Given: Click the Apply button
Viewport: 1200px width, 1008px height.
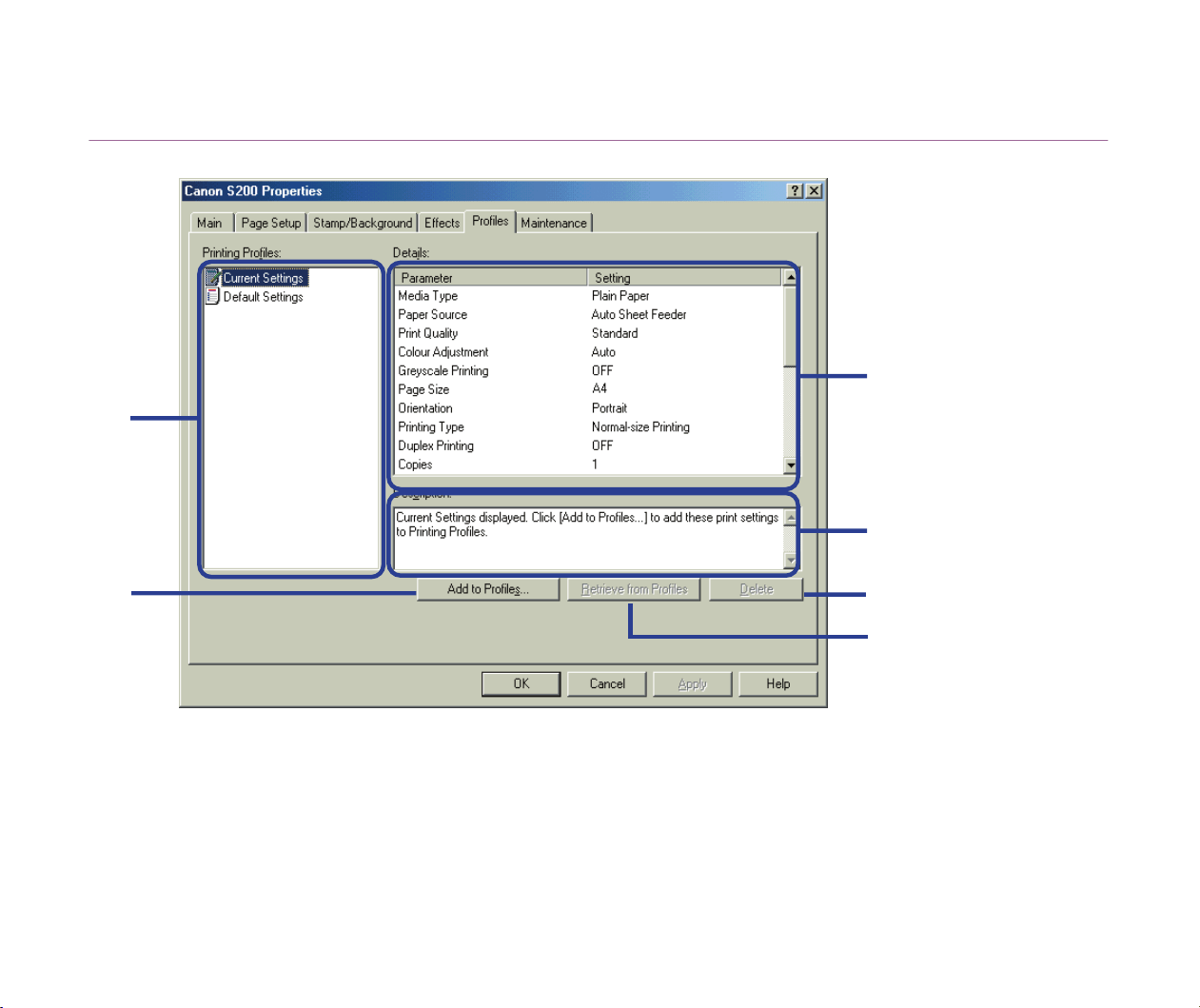Looking at the screenshot, I should (693, 683).
